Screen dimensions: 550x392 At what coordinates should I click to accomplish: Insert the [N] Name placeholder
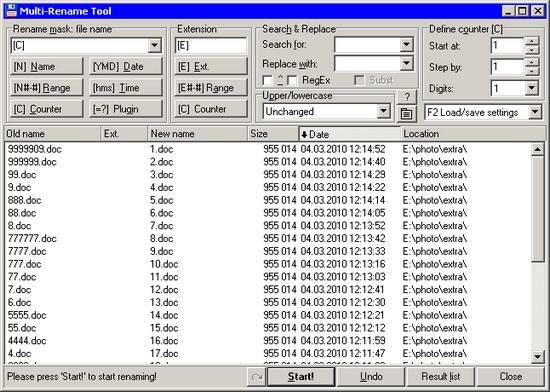point(47,67)
